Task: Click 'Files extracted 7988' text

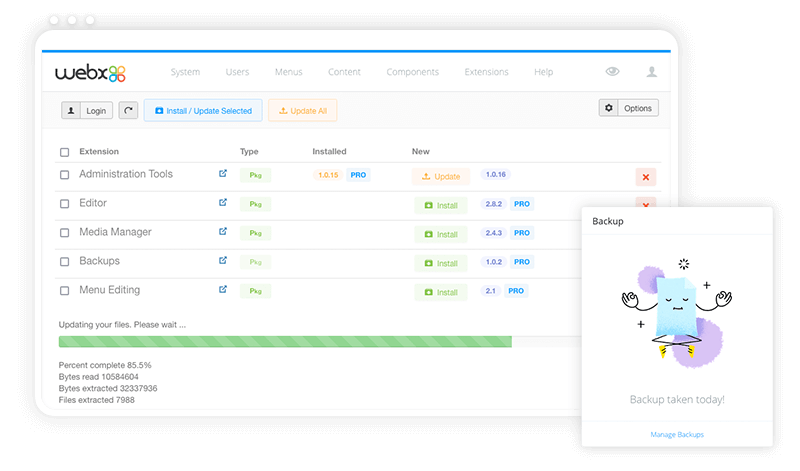Action: click(96, 400)
